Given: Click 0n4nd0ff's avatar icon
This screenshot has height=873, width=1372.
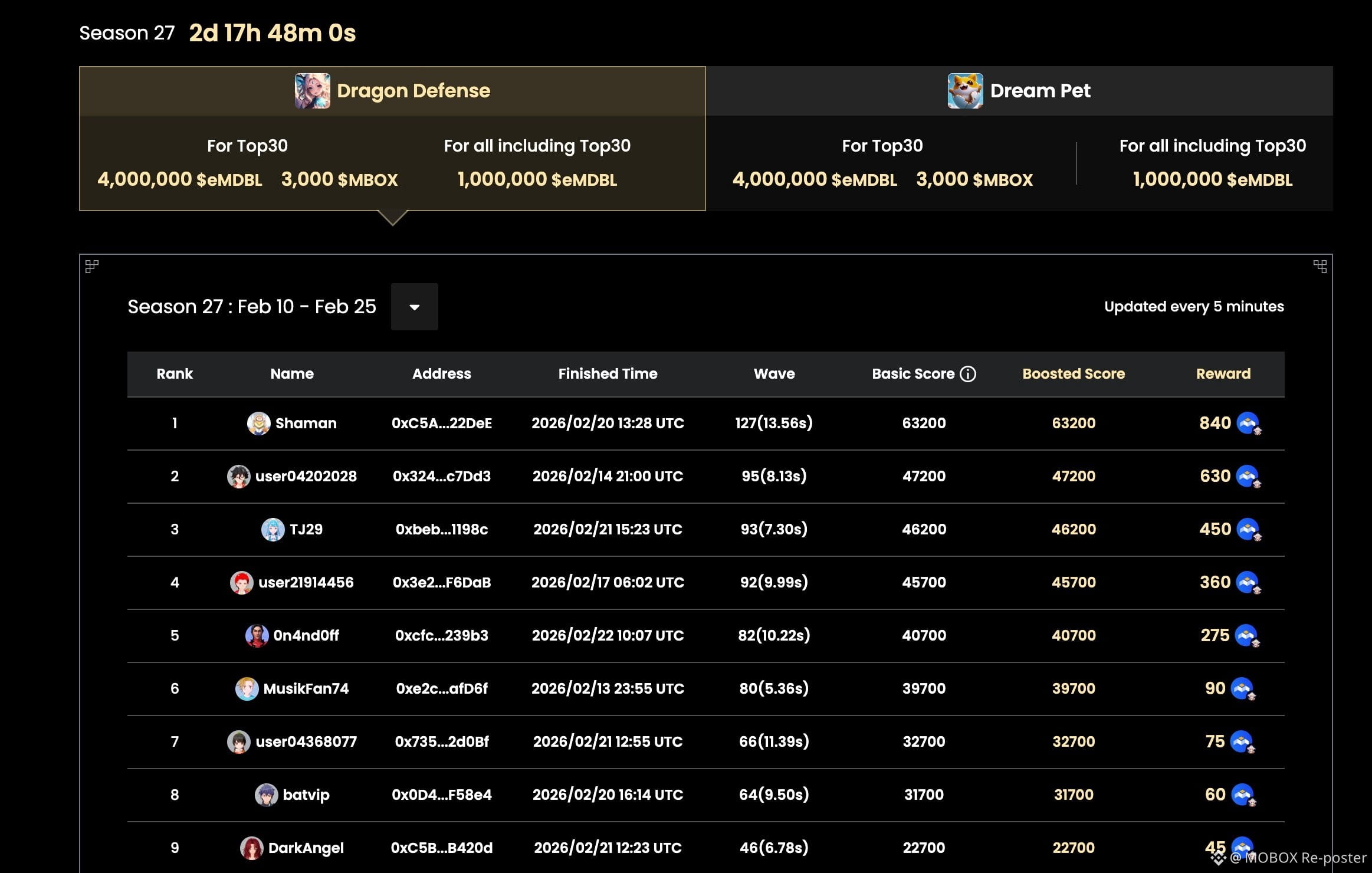Looking at the screenshot, I should (x=257, y=635).
